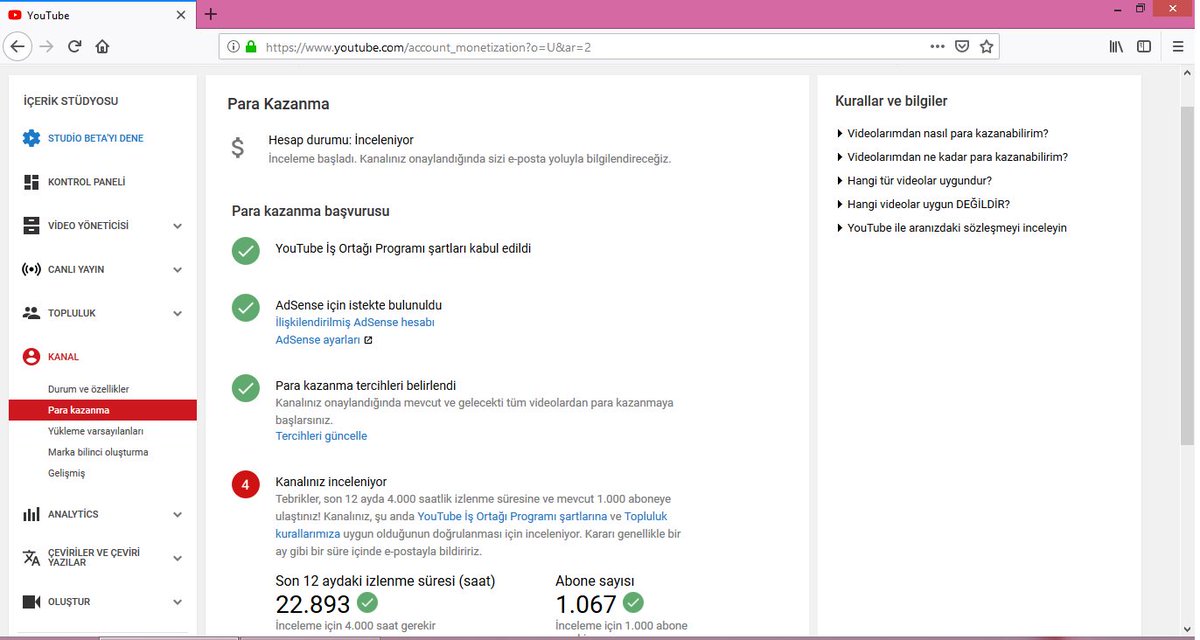Screen dimensions: 1200x640
Task: Expand 'Hangi tür videolar uygundur?'
Action: [914, 181]
